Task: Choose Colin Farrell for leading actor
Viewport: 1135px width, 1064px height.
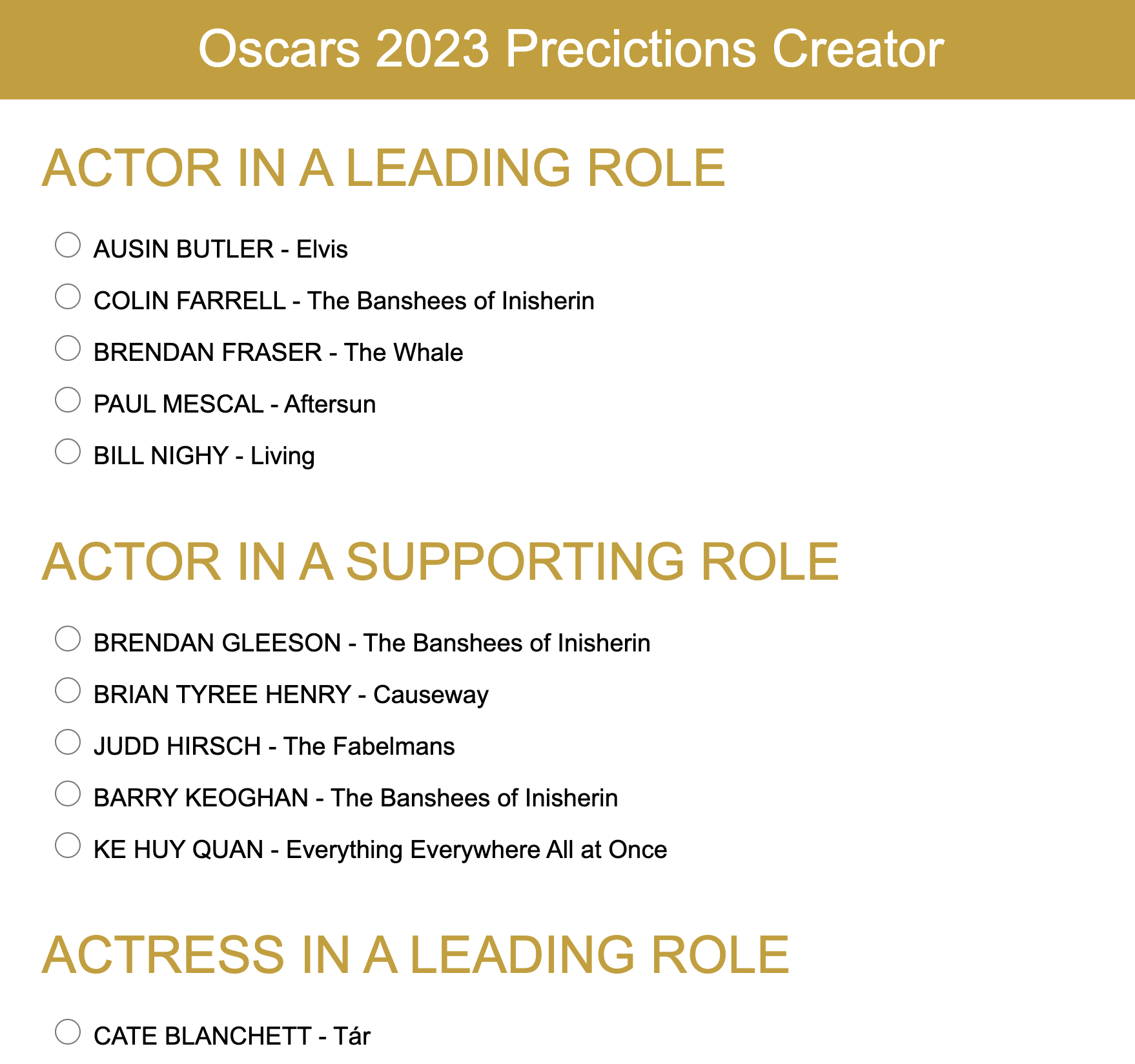Action: (68, 297)
